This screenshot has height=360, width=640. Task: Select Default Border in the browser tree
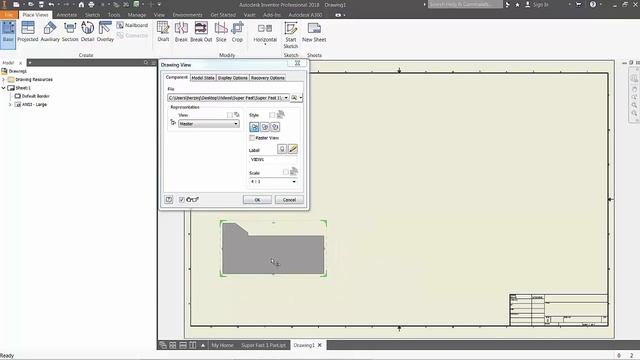(x=32, y=96)
